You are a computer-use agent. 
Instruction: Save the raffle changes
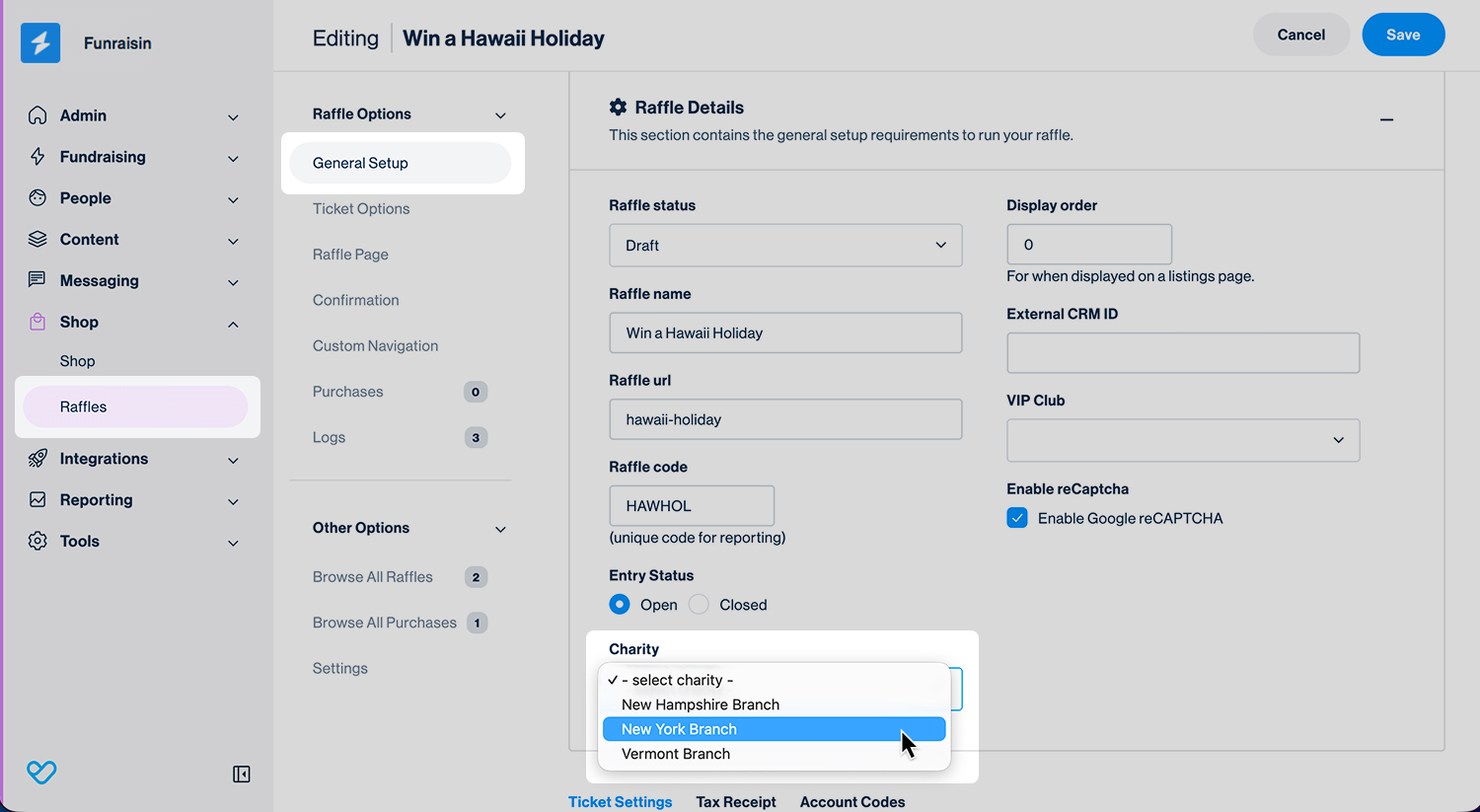click(x=1403, y=35)
